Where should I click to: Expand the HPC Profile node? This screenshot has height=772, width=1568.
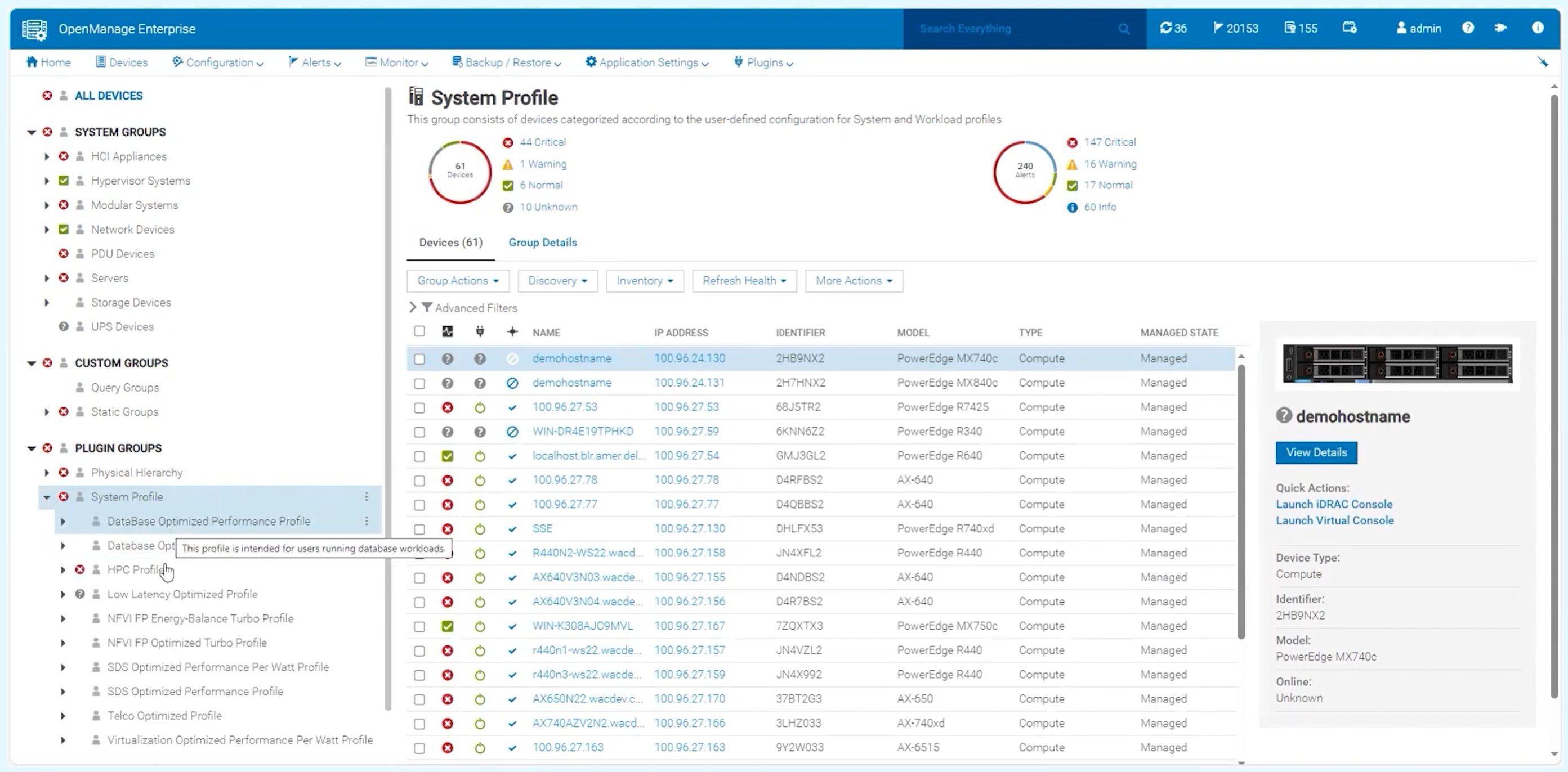click(x=62, y=570)
